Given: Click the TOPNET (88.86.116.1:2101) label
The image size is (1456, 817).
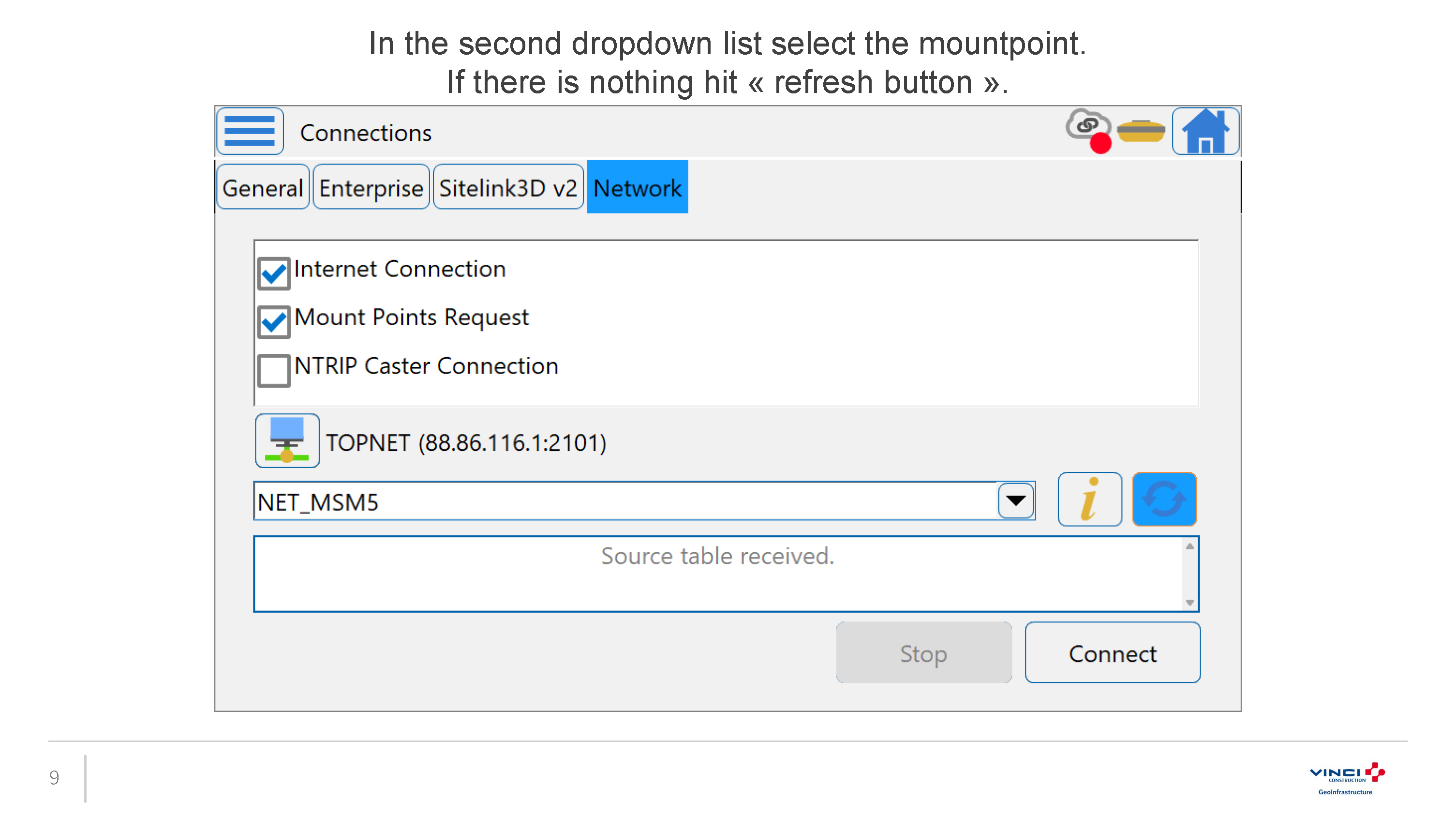Looking at the screenshot, I should [x=466, y=443].
